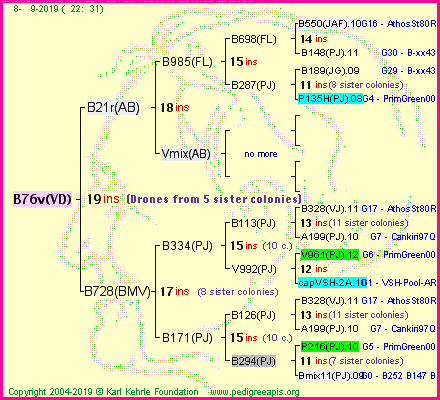Screen dimensions: 440x400
Task: Open the B698(FL) entry
Action: (254, 39)
